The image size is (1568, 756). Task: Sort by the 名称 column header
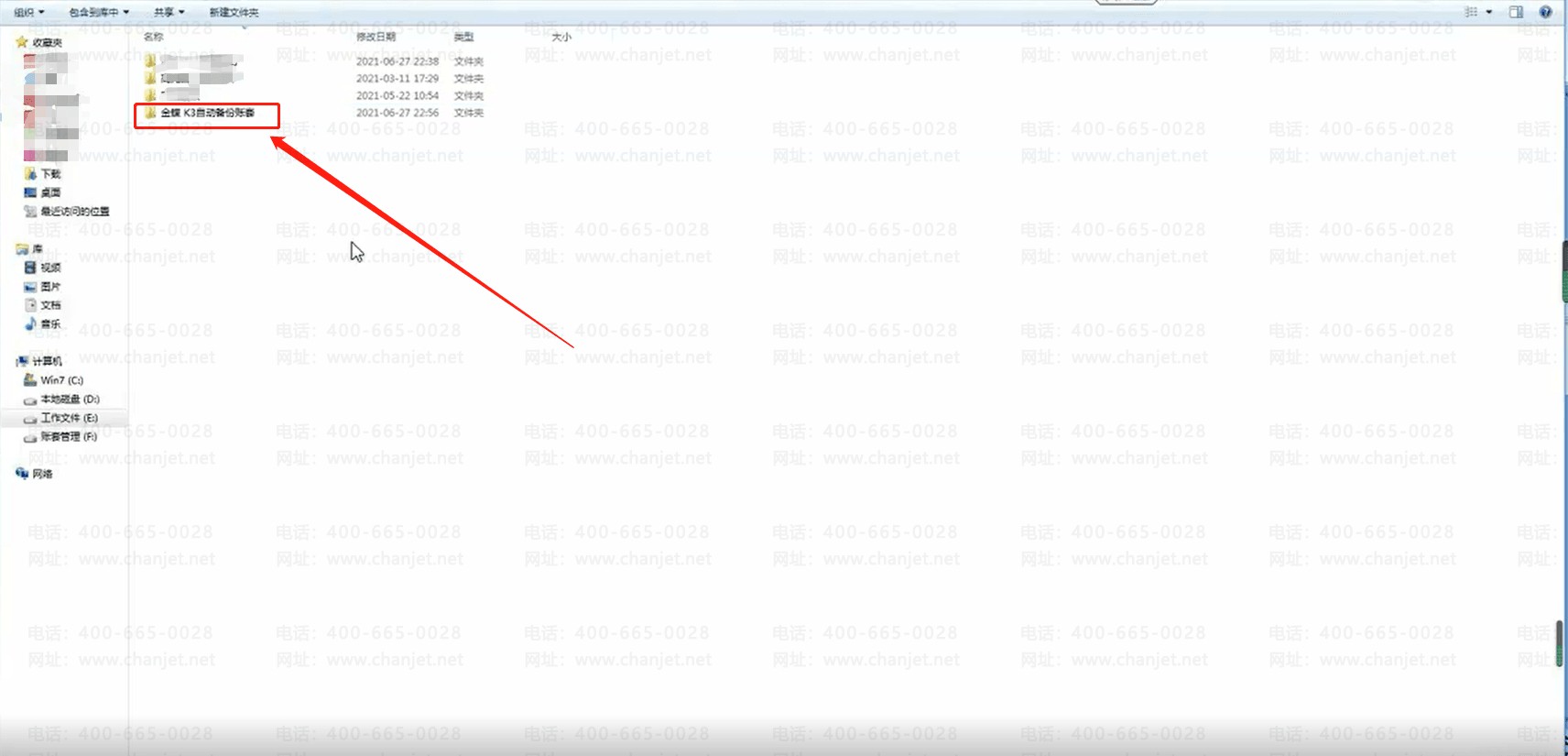pos(154,37)
